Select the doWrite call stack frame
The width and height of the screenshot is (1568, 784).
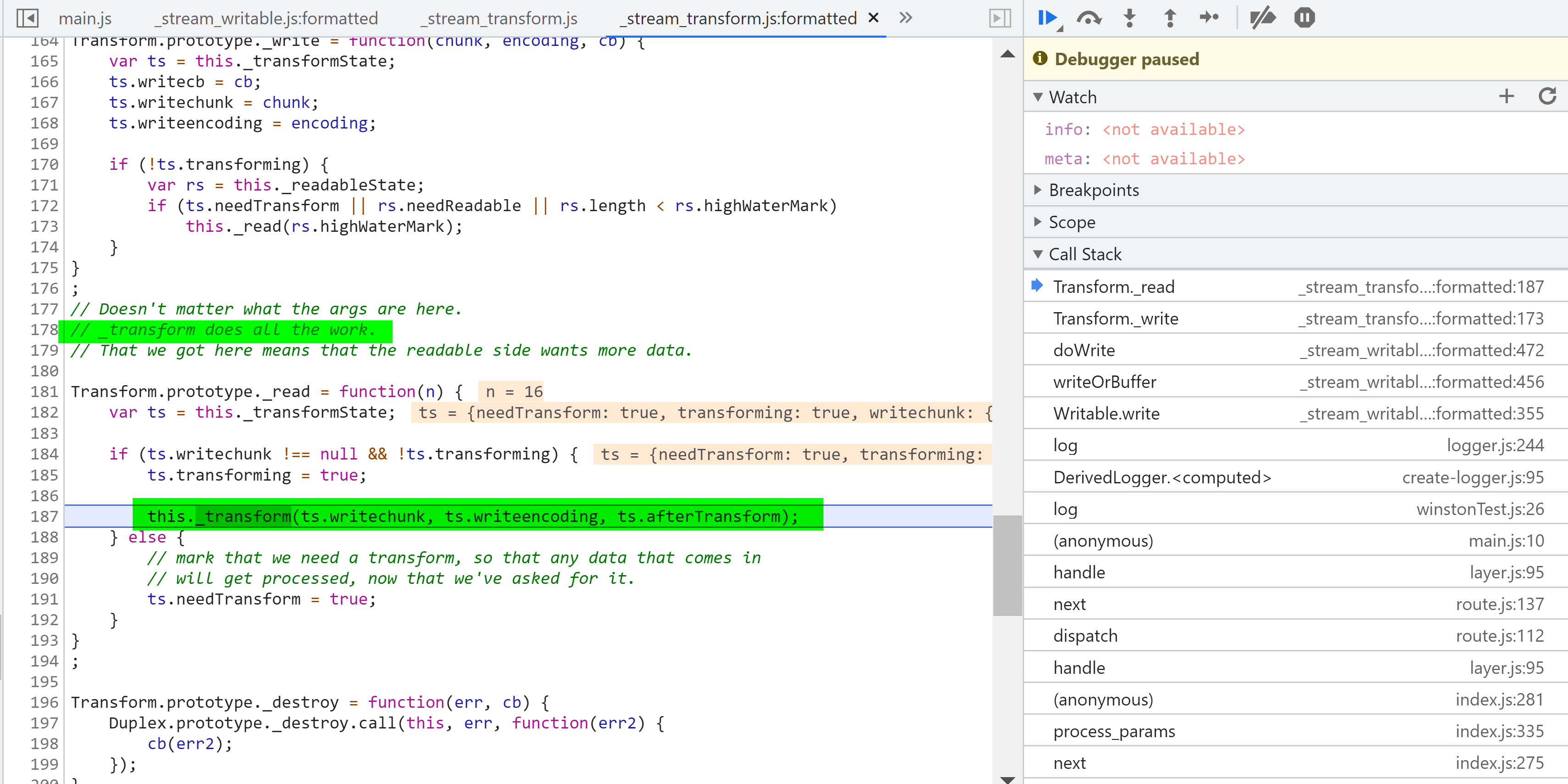(1084, 350)
